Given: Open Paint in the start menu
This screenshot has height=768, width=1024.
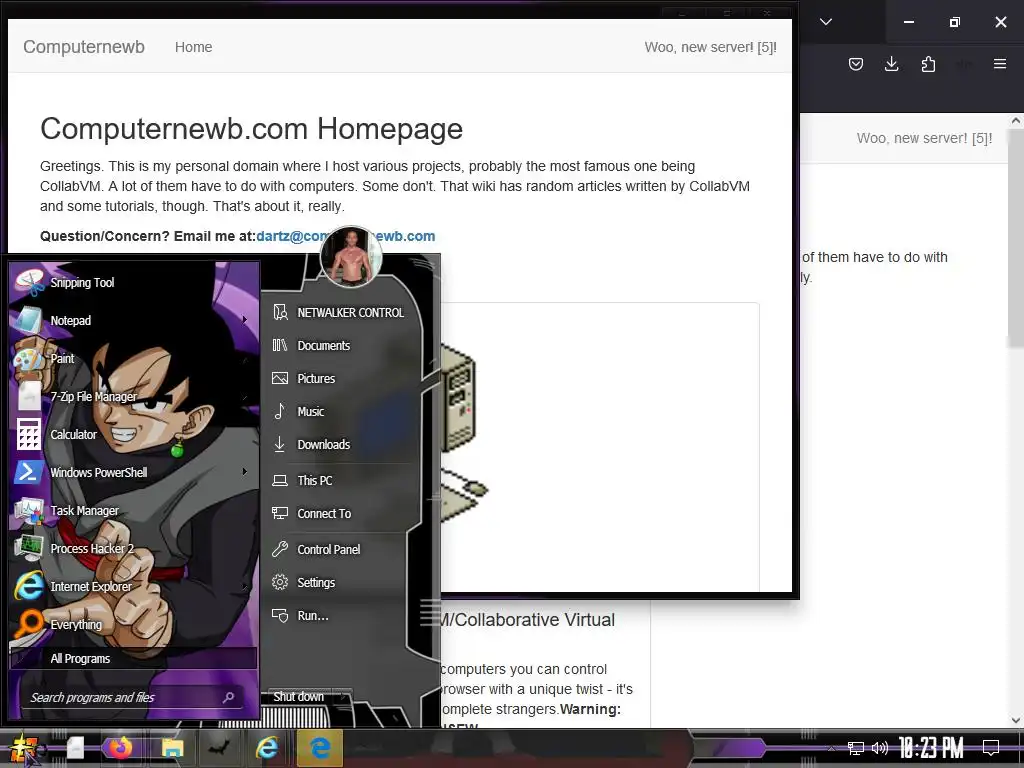Looking at the screenshot, I should [x=134, y=359].
